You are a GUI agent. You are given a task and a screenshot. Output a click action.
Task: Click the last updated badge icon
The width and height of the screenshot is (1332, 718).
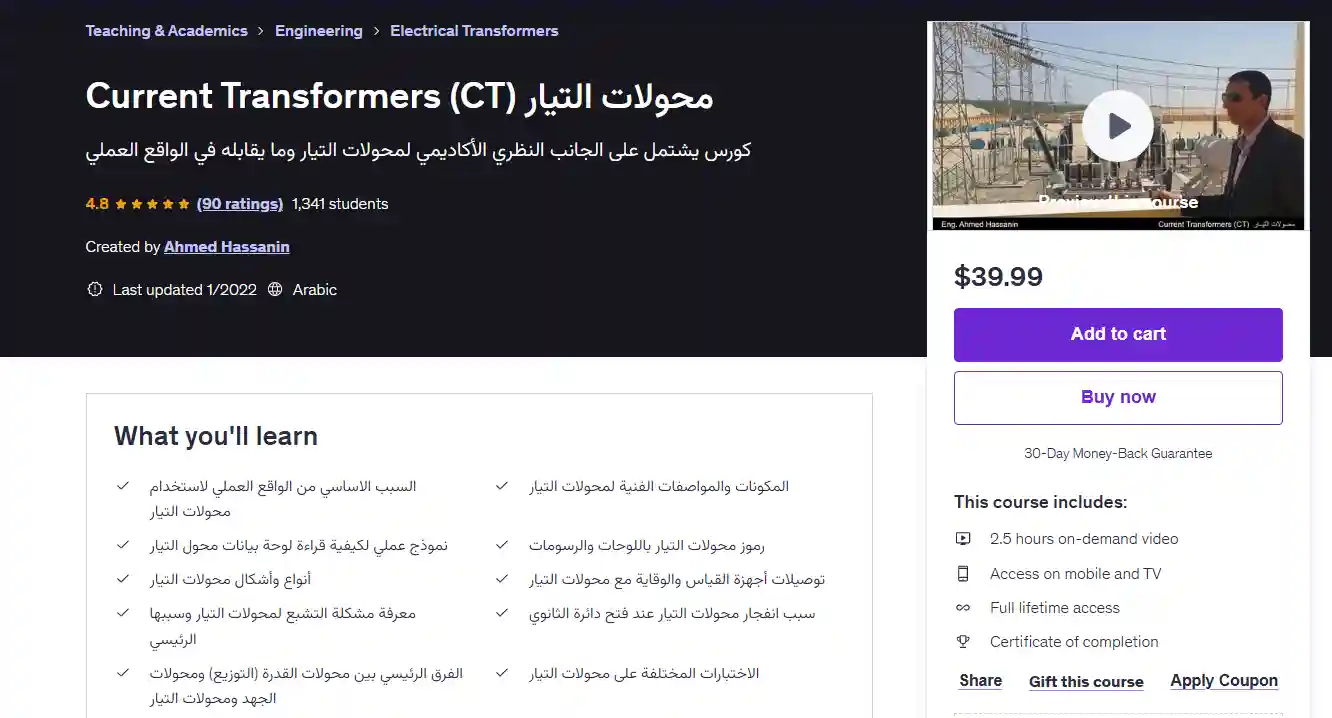point(95,290)
